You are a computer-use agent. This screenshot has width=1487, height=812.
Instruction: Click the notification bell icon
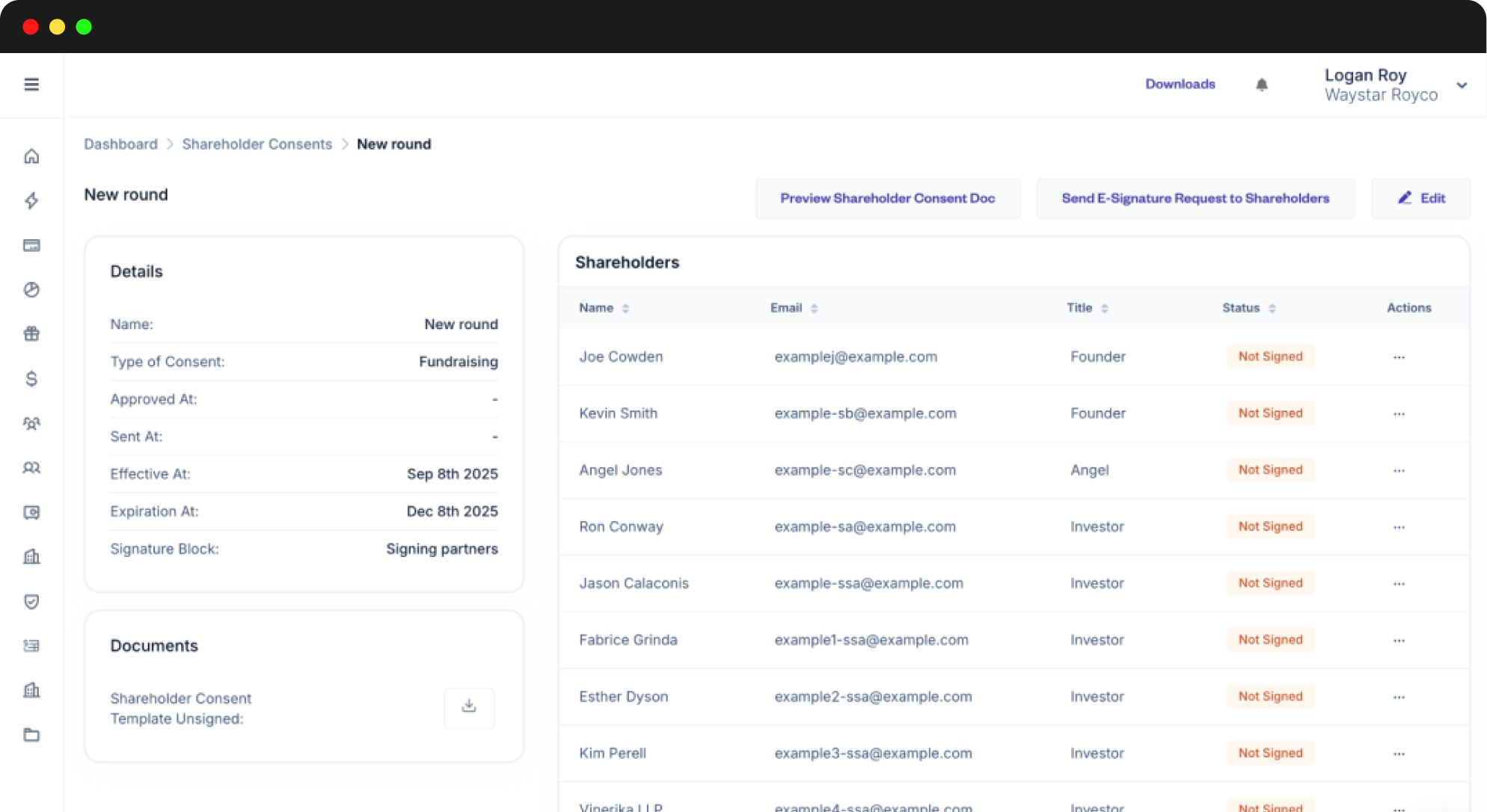click(x=1262, y=84)
